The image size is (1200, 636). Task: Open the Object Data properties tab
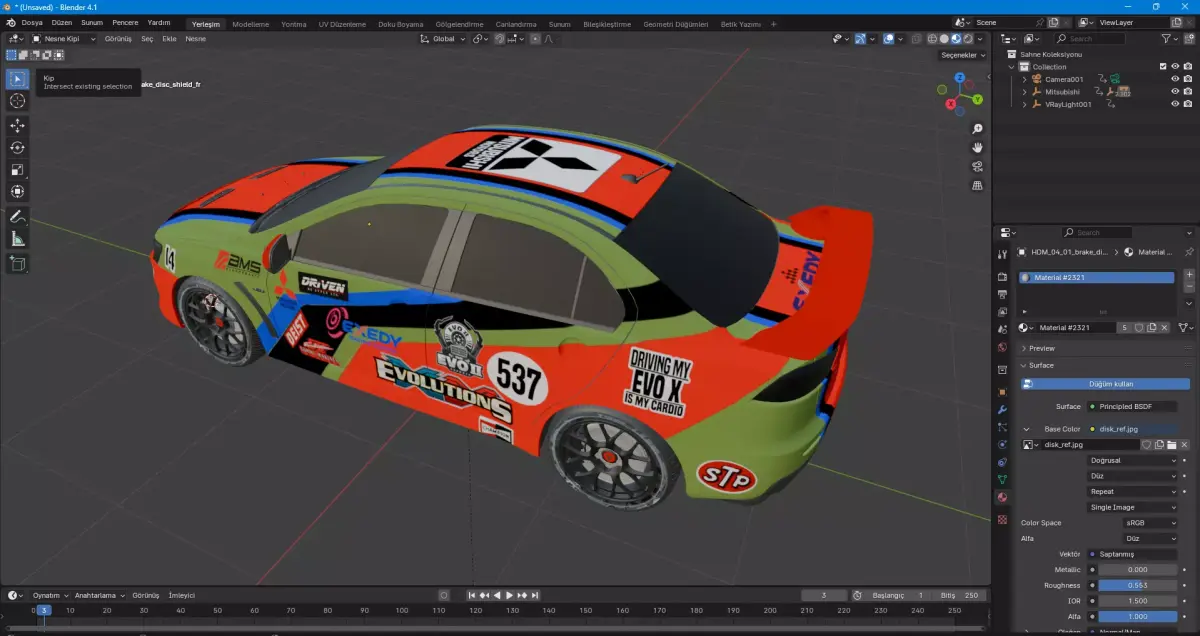(x=1002, y=479)
